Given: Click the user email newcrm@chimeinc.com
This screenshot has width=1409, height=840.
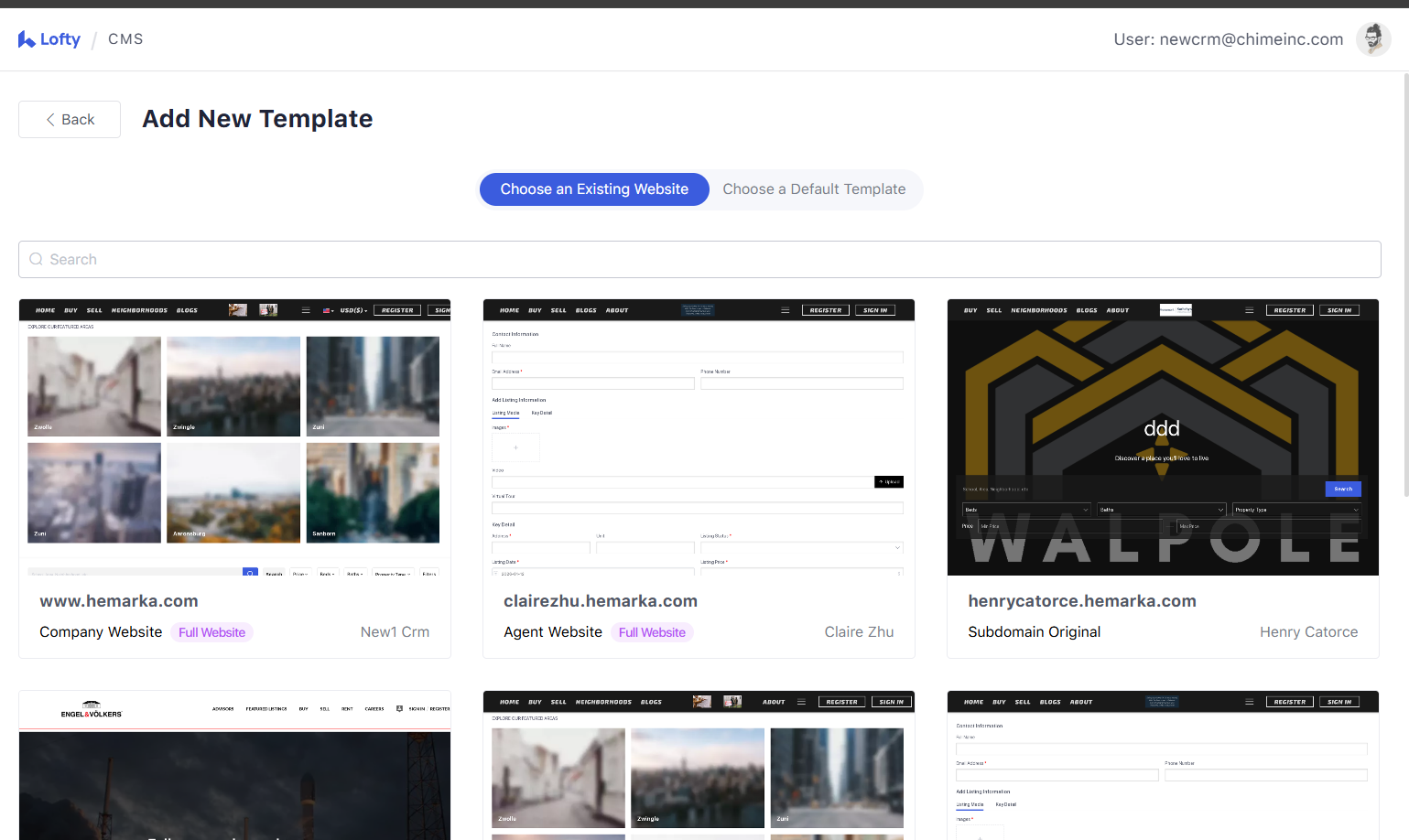Looking at the screenshot, I should click(x=1251, y=39).
